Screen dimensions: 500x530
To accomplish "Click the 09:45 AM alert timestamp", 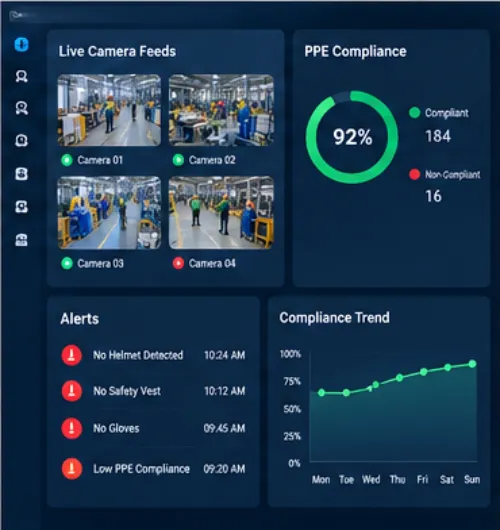I will (x=224, y=428).
